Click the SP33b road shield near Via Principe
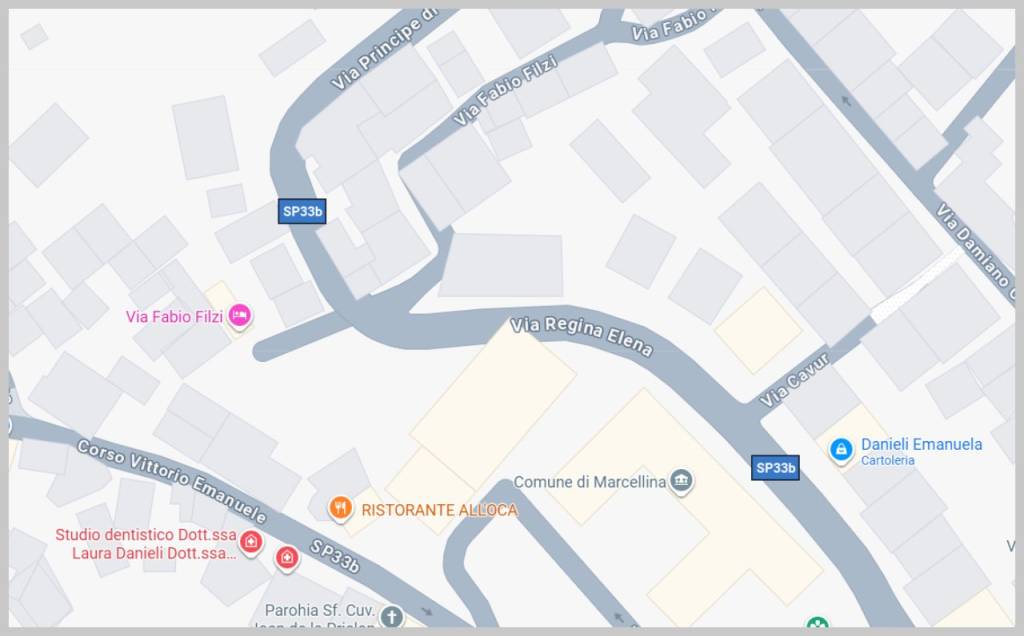Image resolution: width=1024 pixels, height=636 pixels. coord(302,211)
